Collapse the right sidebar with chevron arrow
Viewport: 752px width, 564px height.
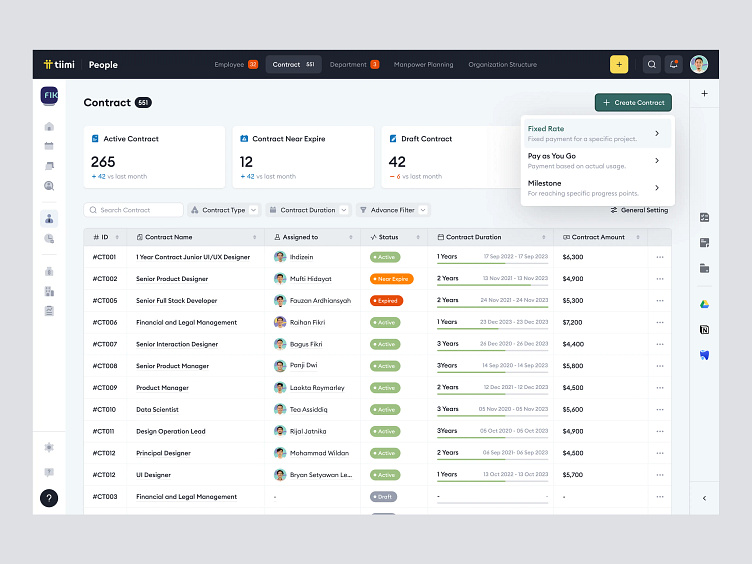coord(704,498)
